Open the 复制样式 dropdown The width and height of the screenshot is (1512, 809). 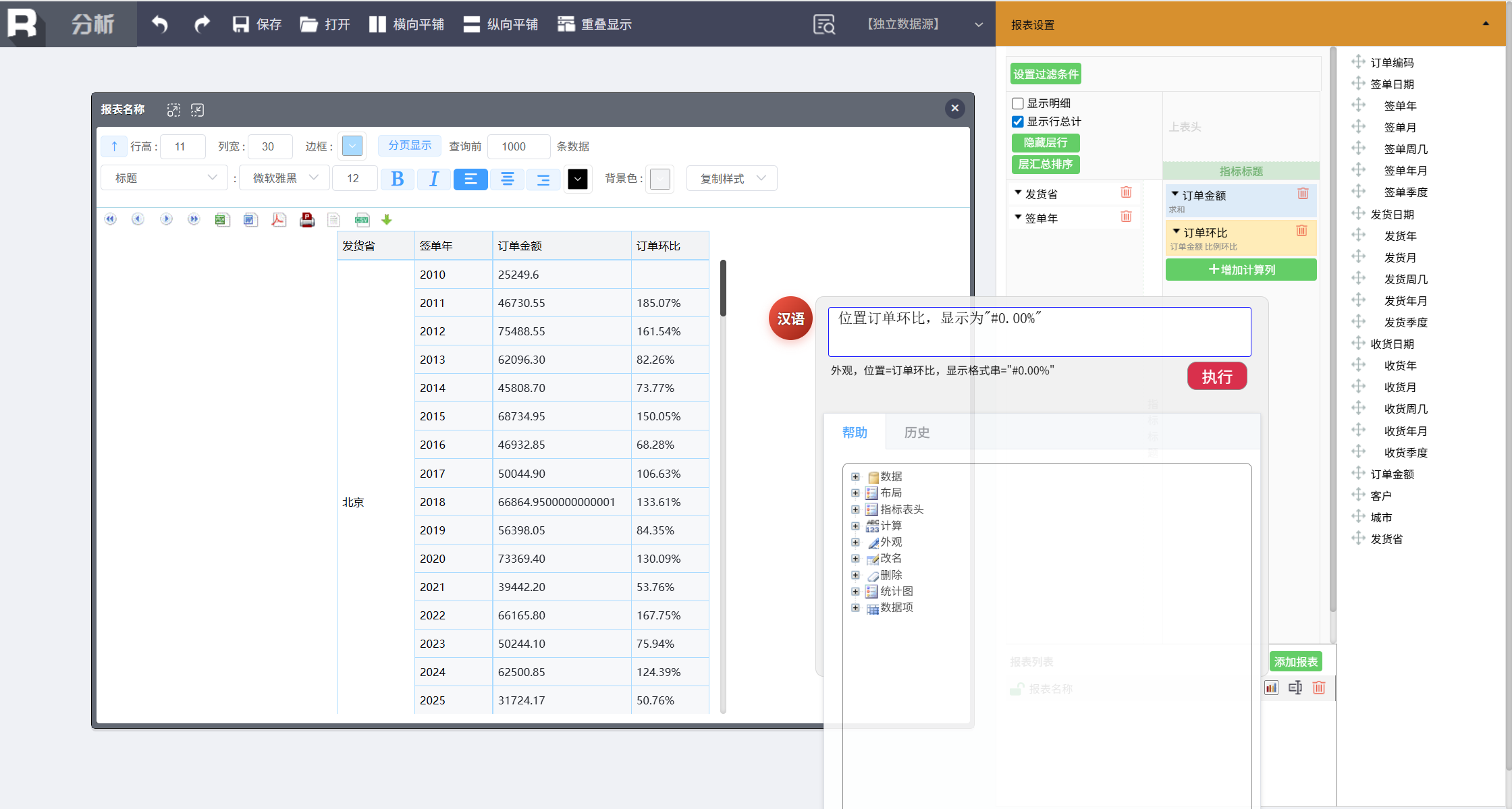[732, 178]
